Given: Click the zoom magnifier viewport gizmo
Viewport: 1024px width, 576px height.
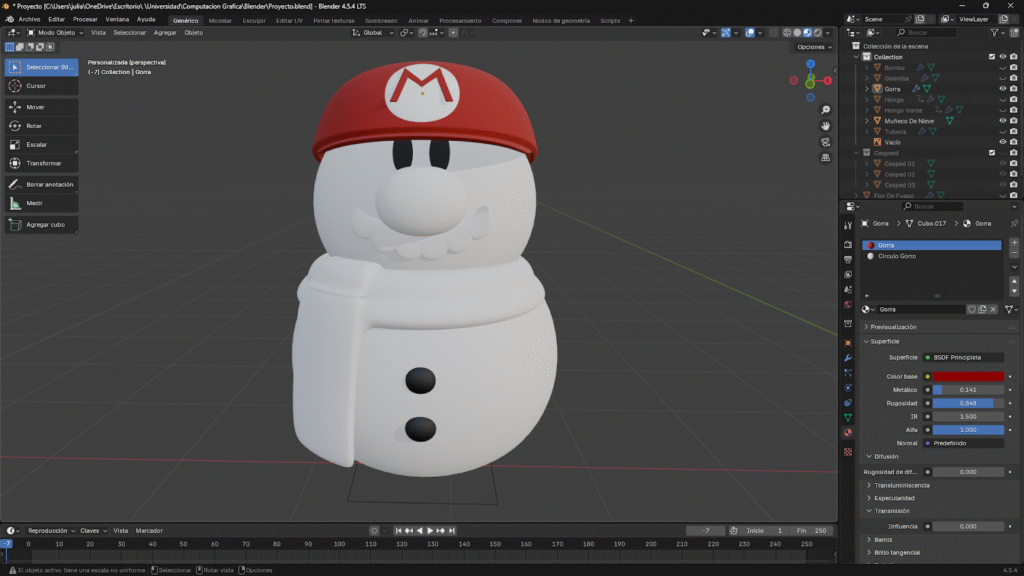Looking at the screenshot, I should pyautogui.click(x=825, y=110).
